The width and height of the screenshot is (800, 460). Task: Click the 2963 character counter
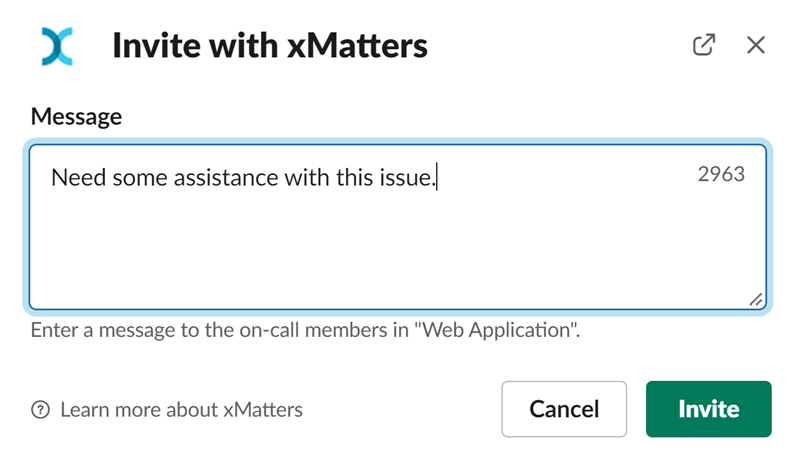coord(721,174)
